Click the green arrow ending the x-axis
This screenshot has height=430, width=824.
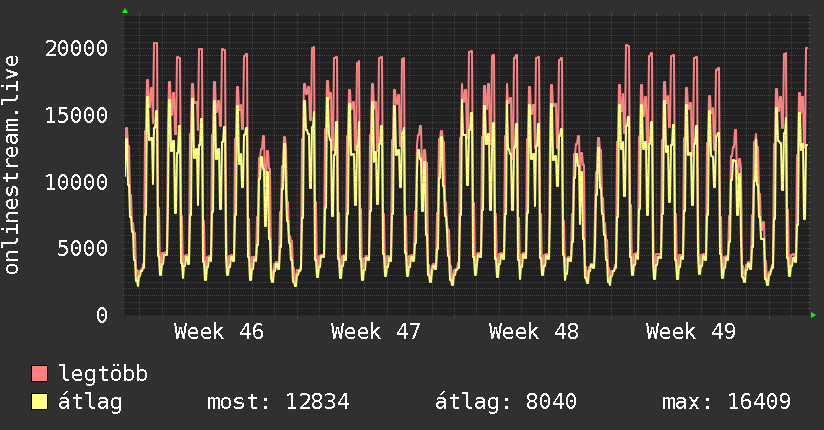[x=814, y=315]
